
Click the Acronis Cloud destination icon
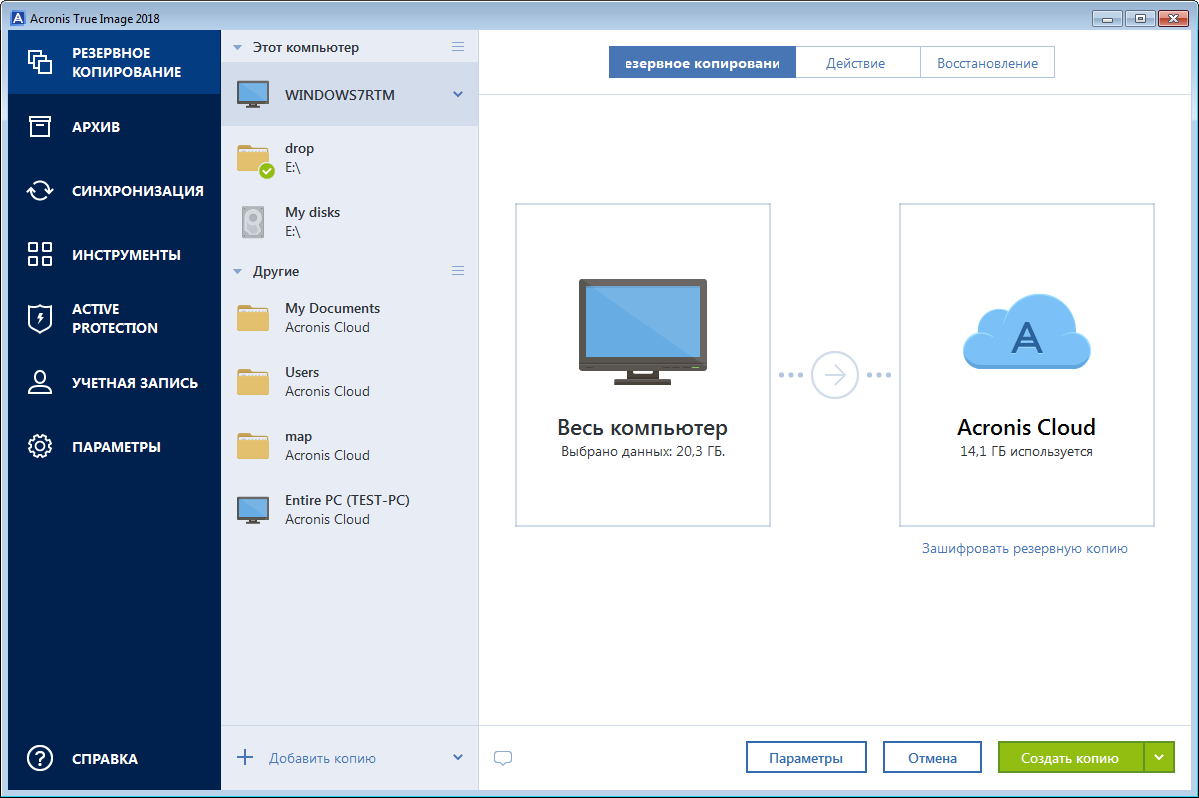click(x=1026, y=332)
